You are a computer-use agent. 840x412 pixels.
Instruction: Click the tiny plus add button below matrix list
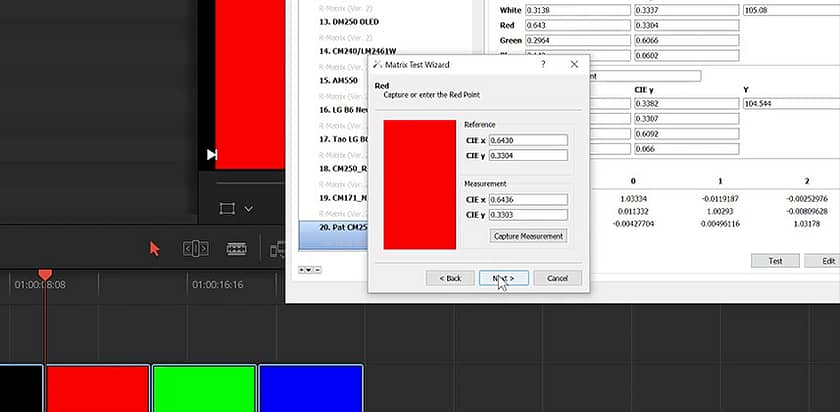[302, 269]
